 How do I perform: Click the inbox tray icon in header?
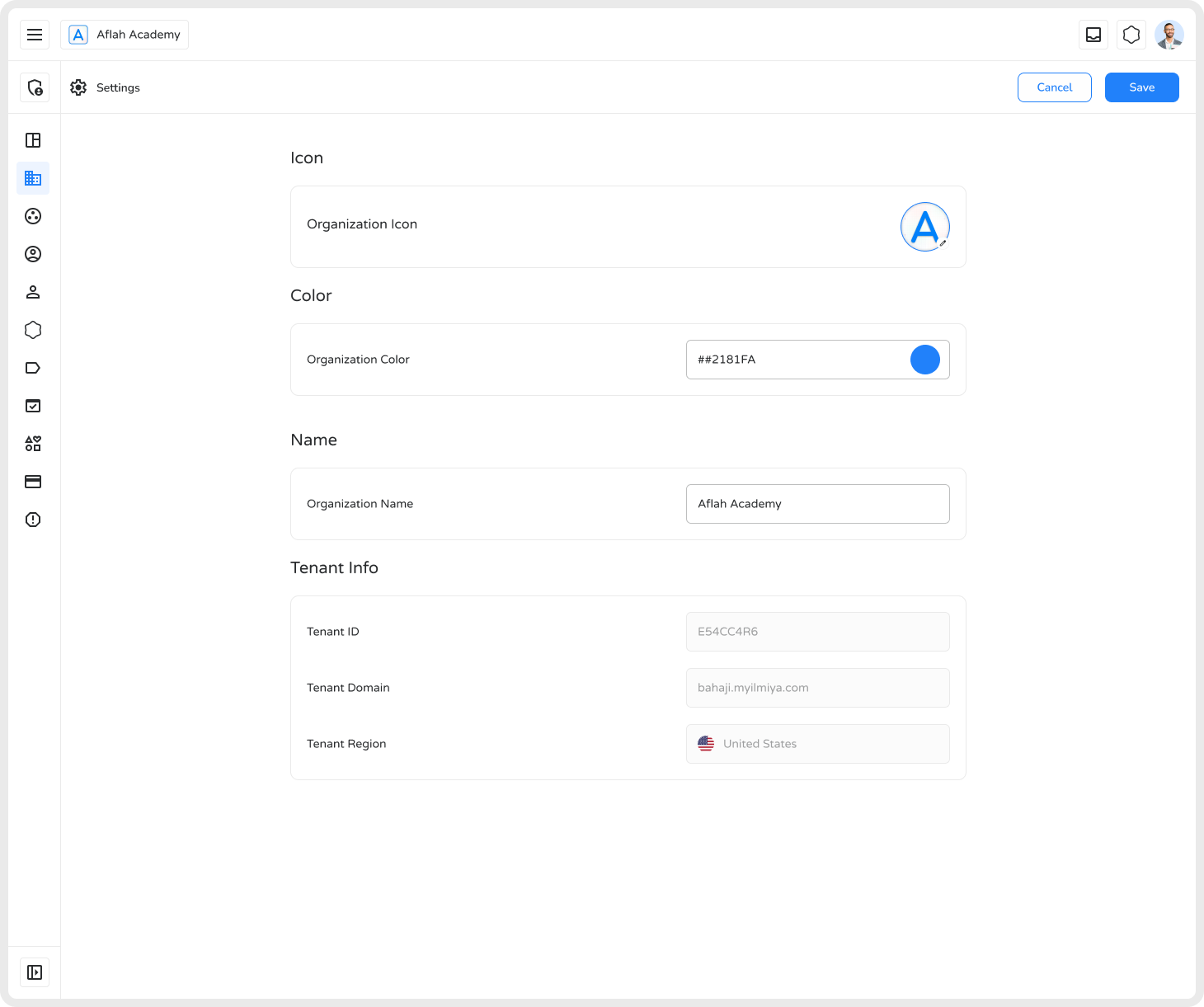[1093, 35]
